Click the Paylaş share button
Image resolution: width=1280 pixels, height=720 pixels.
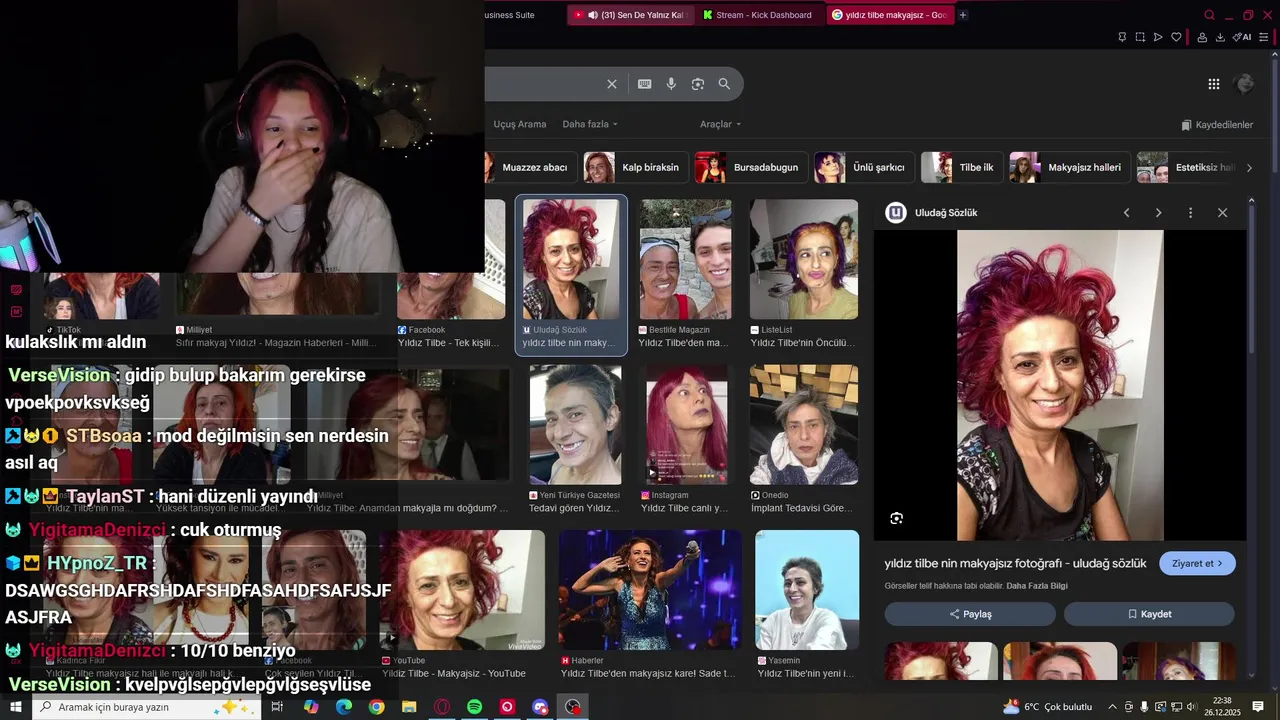coord(970,614)
